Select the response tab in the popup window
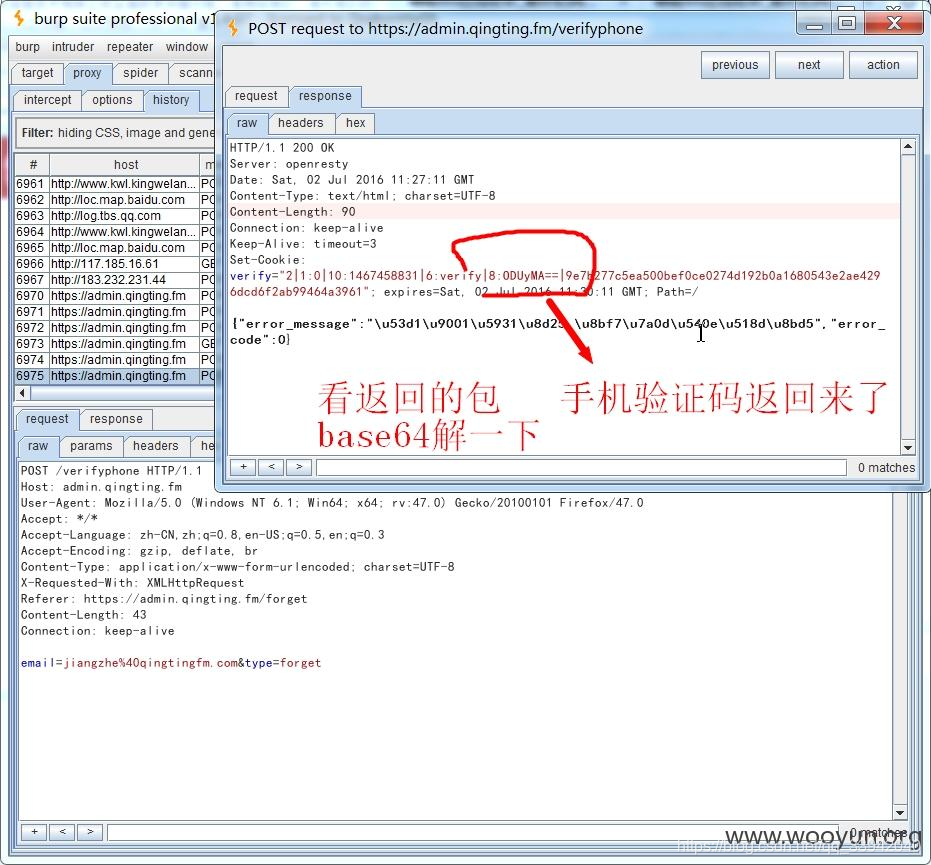This screenshot has height=865, width=931. coord(325,96)
